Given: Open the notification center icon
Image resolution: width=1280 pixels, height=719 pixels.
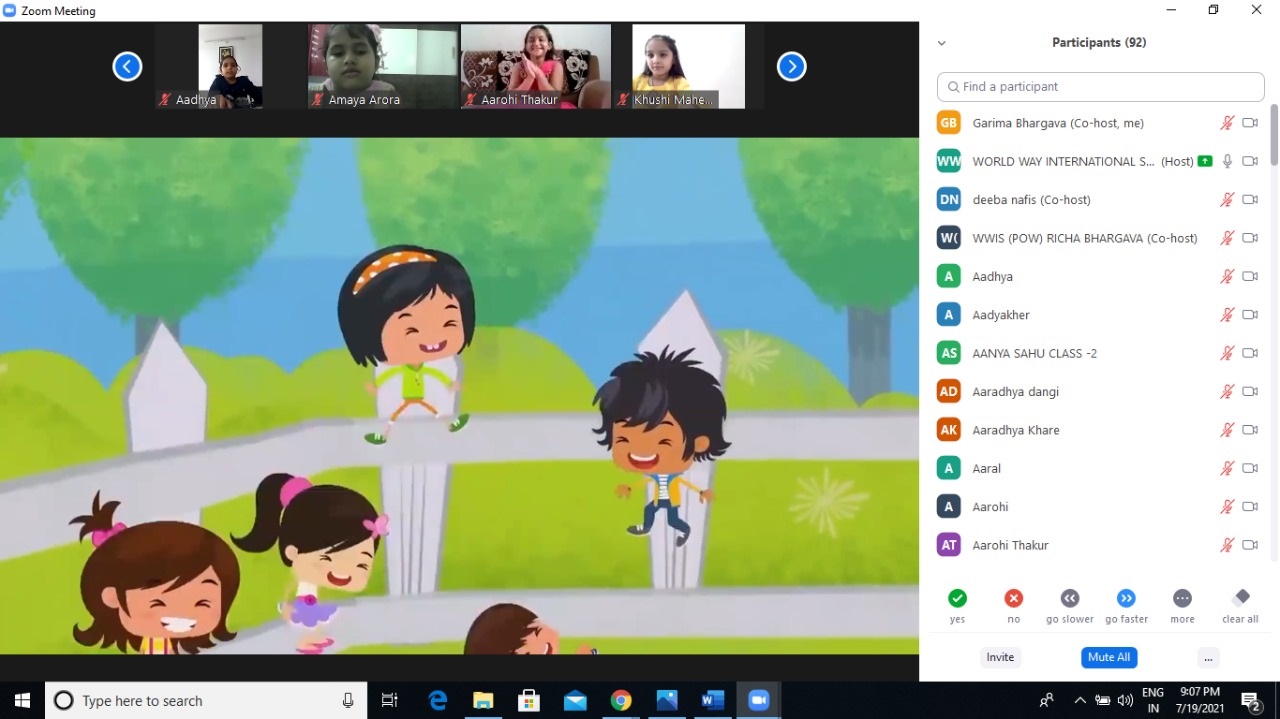Looking at the screenshot, I should pos(1250,700).
